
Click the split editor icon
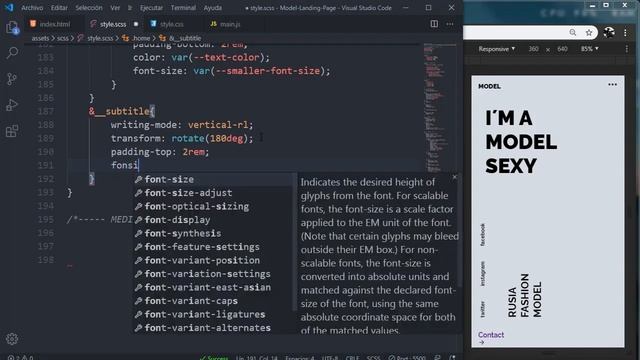coord(434,24)
